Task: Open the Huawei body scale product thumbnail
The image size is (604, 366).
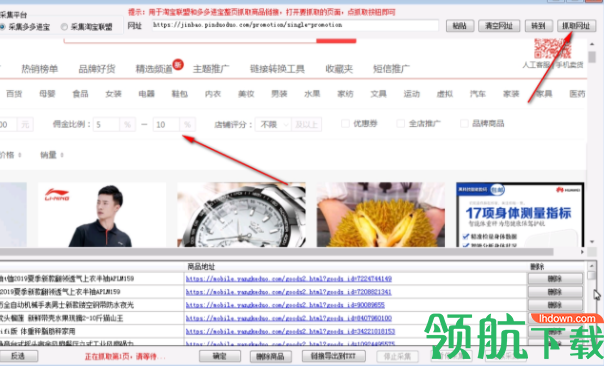Action: (x=520, y=215)
